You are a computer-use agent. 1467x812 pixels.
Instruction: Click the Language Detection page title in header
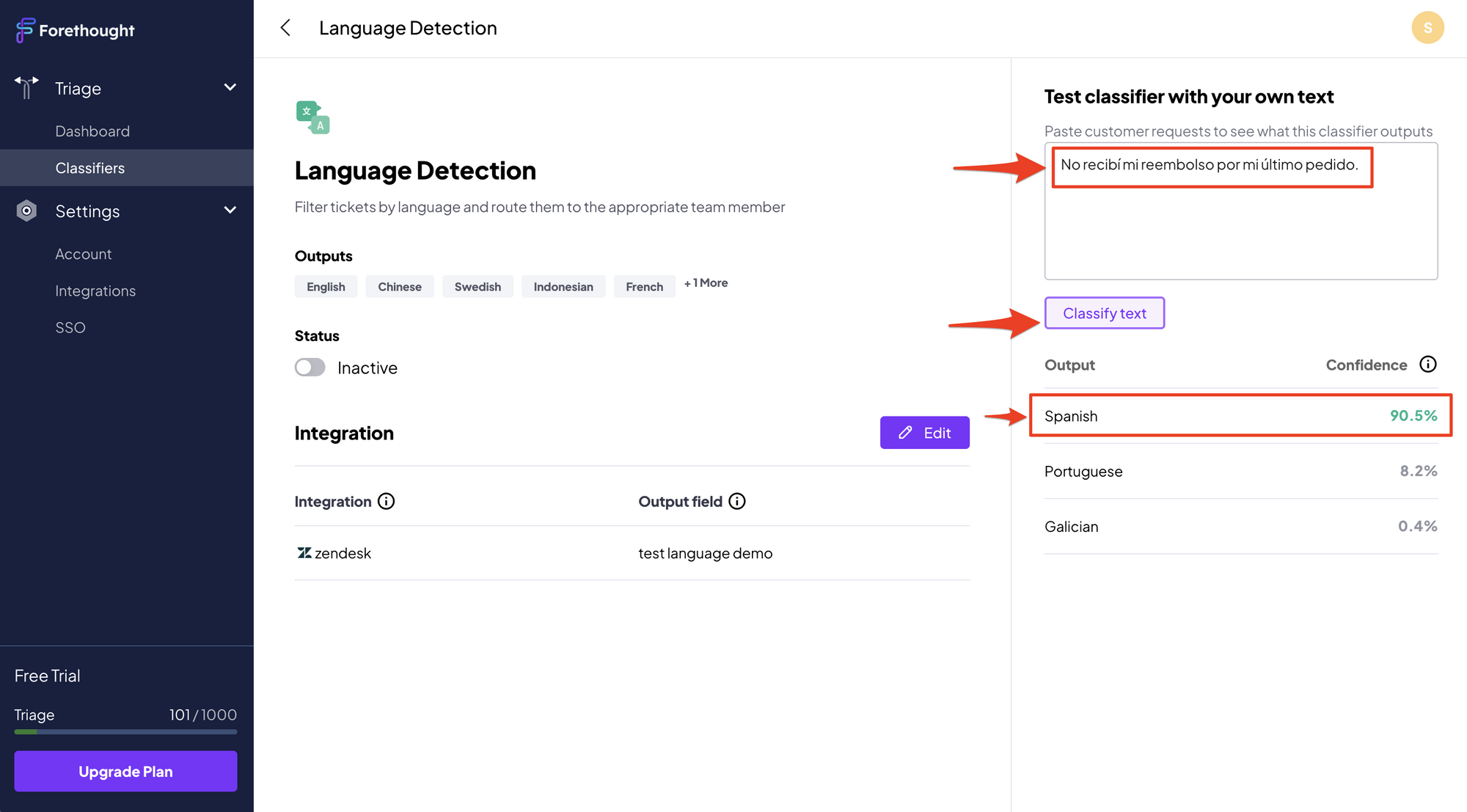pyautogui.click(x=408, y=29)
